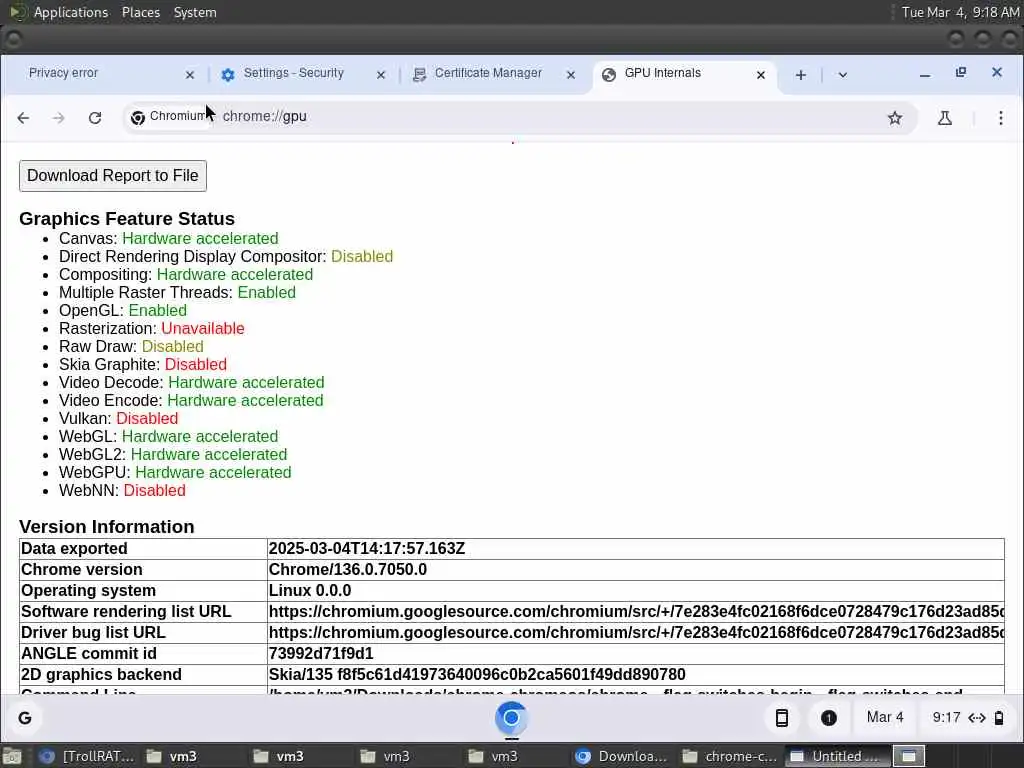Go back with the browser back arrow
Image resolution: width=1024 pixels, height=768 pixels.
click(x=24, y=118)
